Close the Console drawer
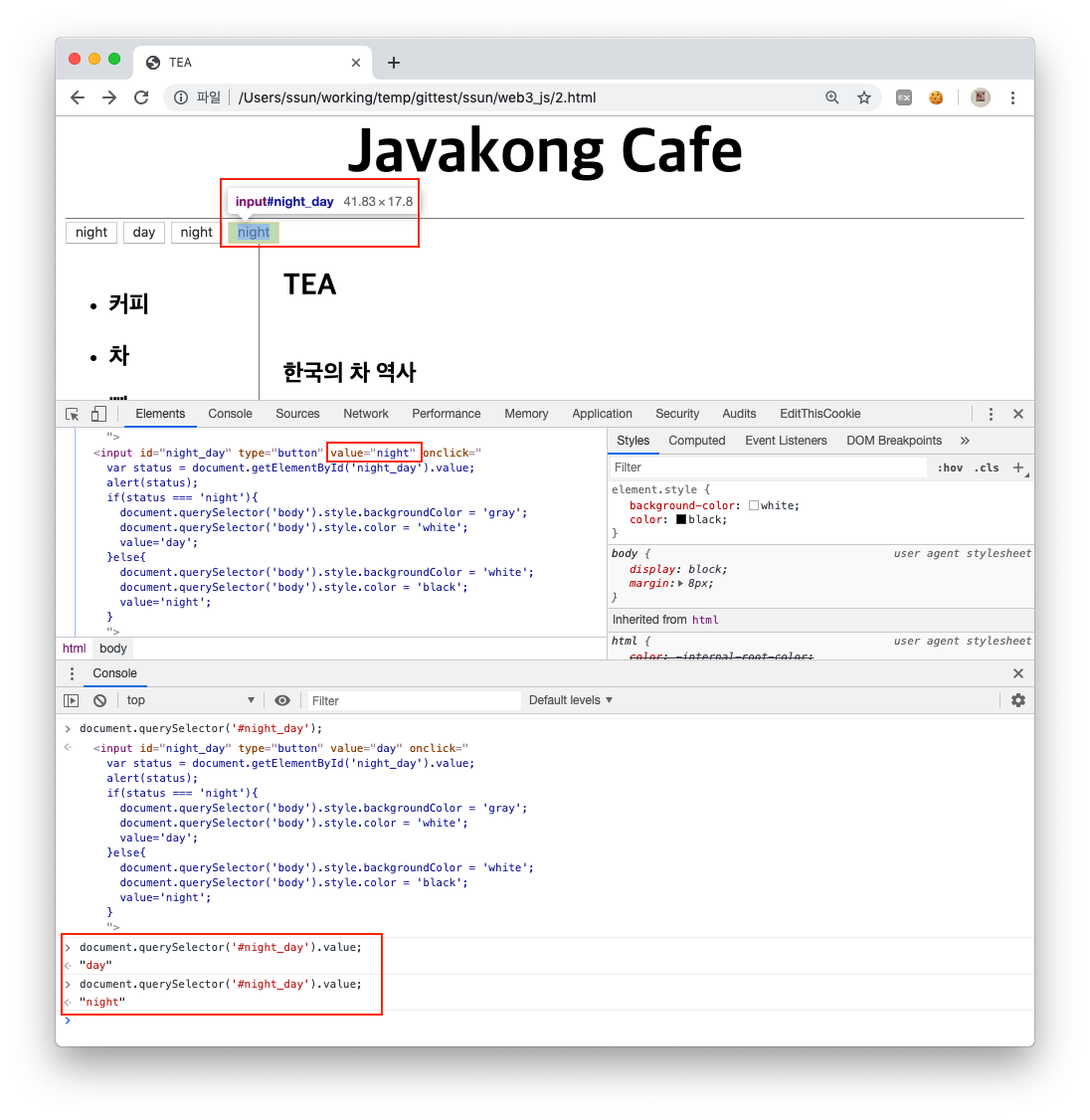The image size is (1090, 1120). pos(1017,673)
